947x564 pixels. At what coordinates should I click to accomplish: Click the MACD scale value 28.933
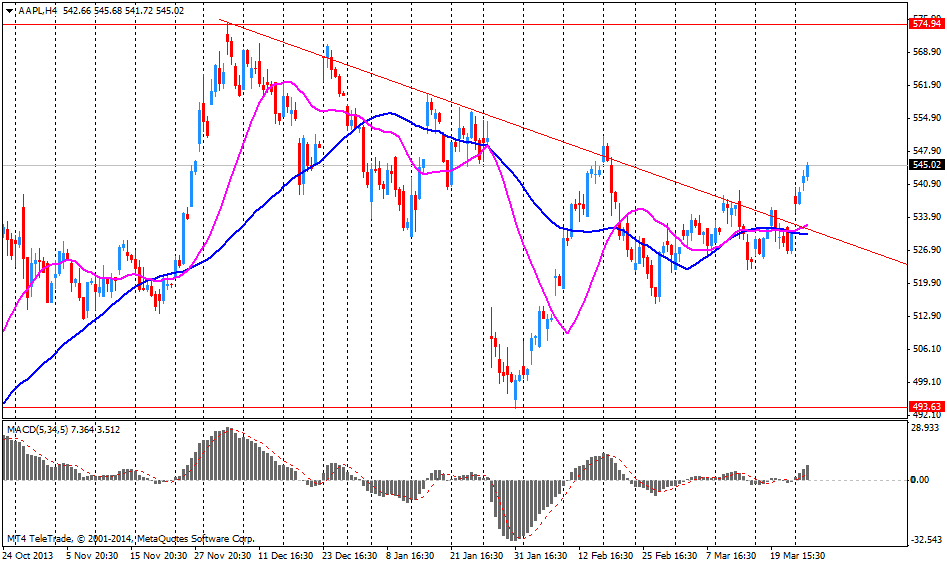[x=926, y=428]
